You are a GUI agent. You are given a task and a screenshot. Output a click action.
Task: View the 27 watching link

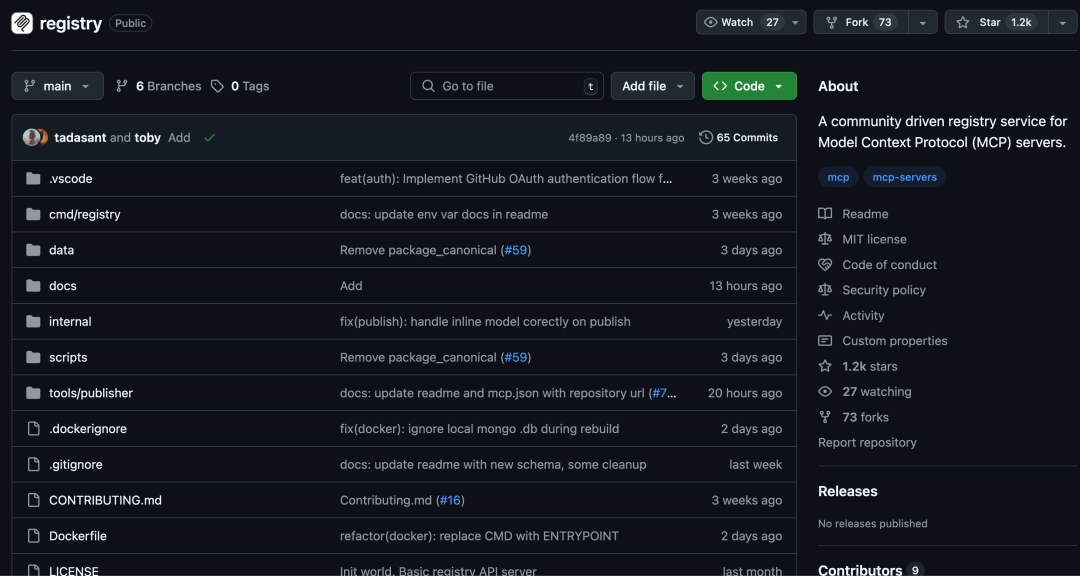(877, 392)
